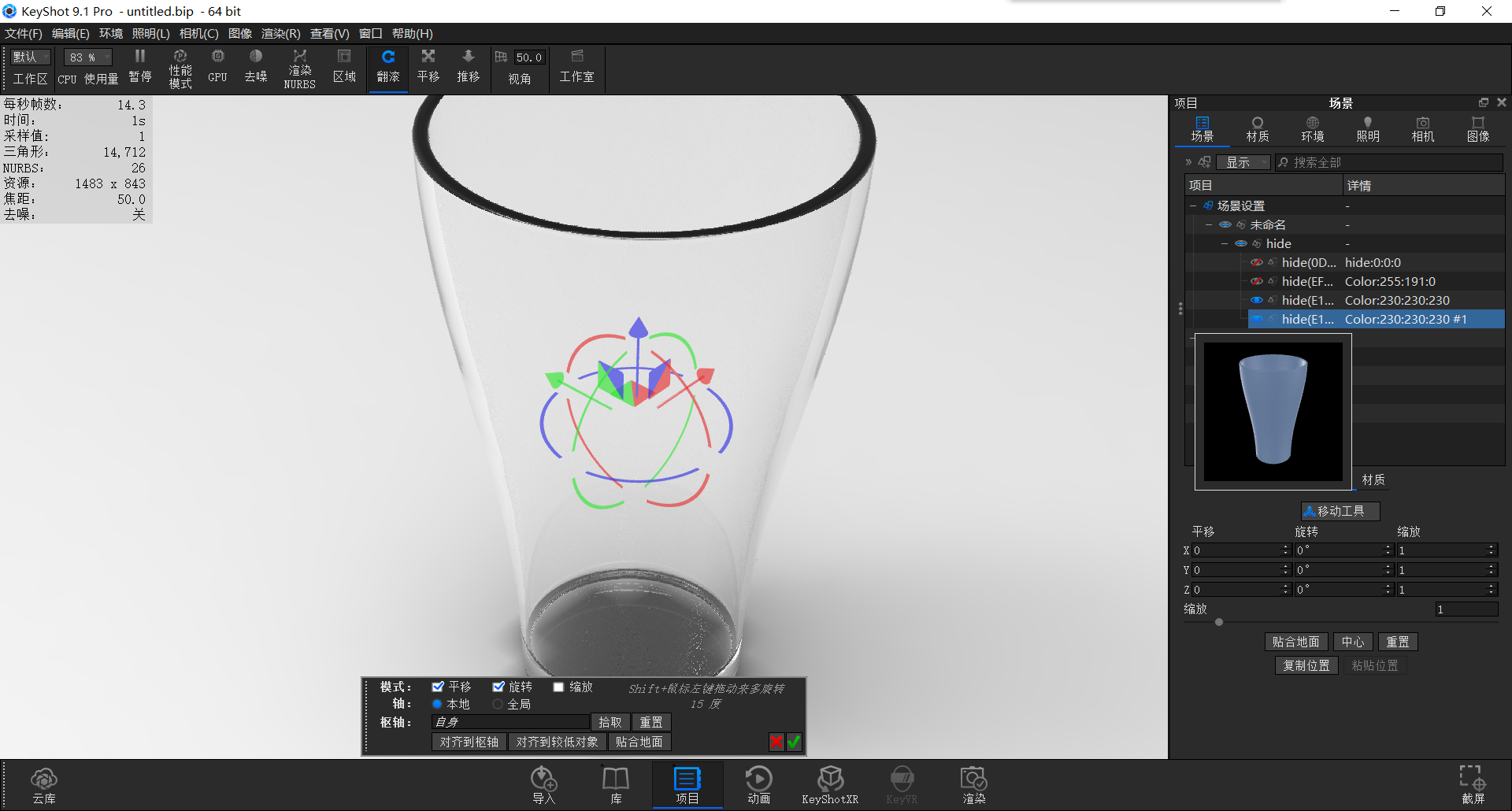Click the 贴合地面 snap to ground button
Viewport: 1512px width, 811px height.
[x=1295, y=642]
